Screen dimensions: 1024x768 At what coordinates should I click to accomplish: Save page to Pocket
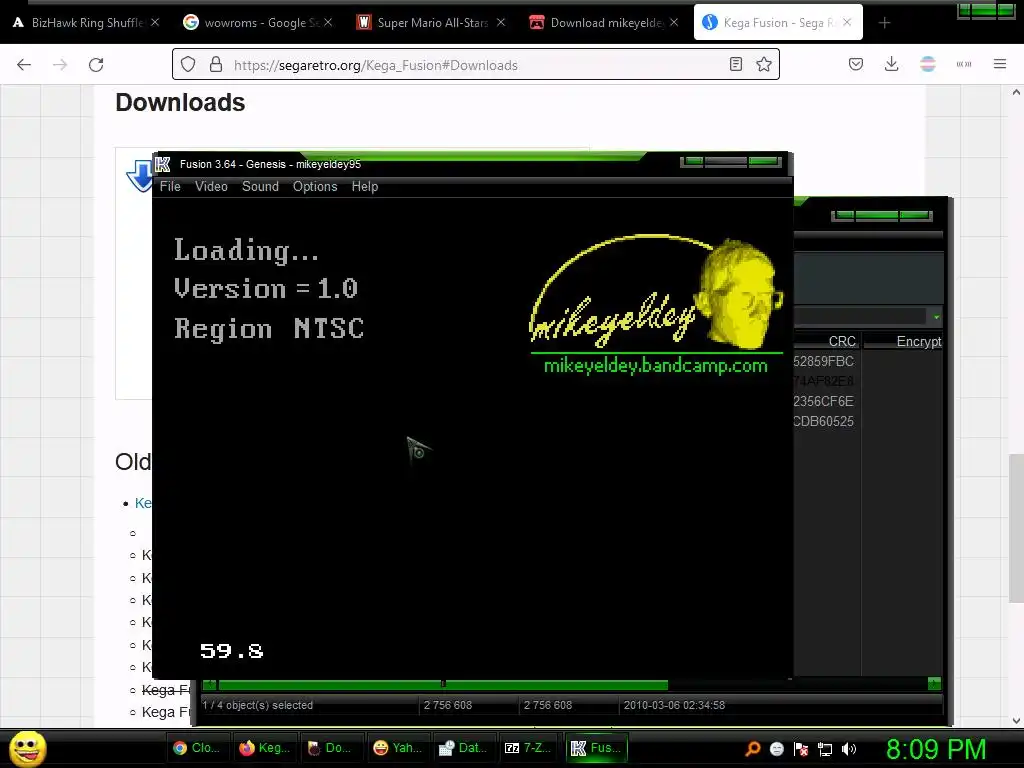856,64
